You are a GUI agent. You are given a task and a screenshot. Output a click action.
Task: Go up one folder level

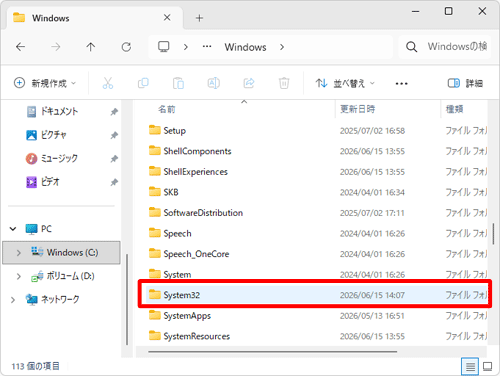coord(91,47)
